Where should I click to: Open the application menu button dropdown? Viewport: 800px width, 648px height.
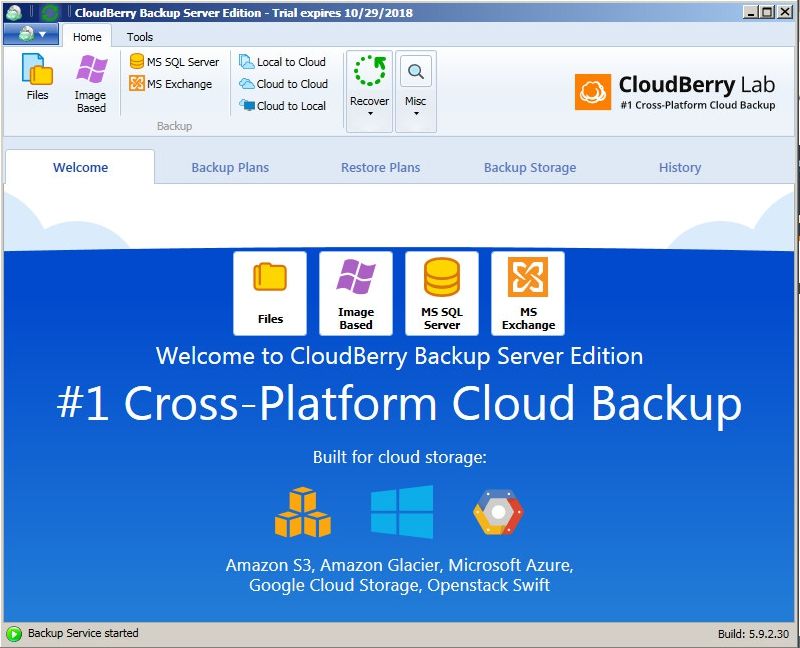pyautogui.click(x=31, y=34)
